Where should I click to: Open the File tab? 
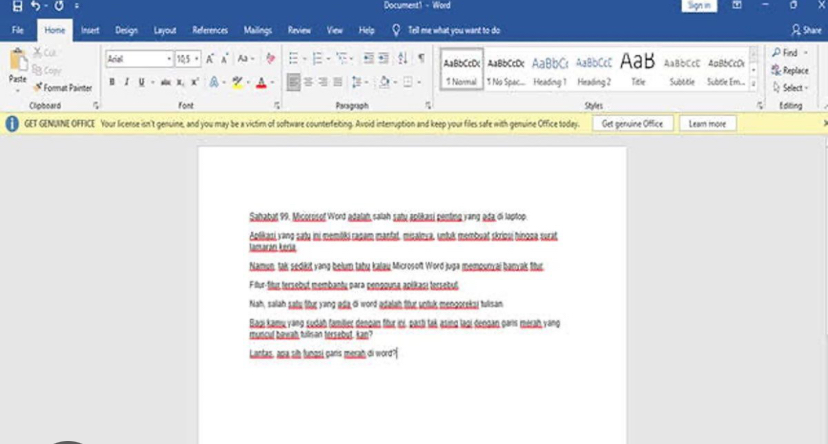[17, 31]
